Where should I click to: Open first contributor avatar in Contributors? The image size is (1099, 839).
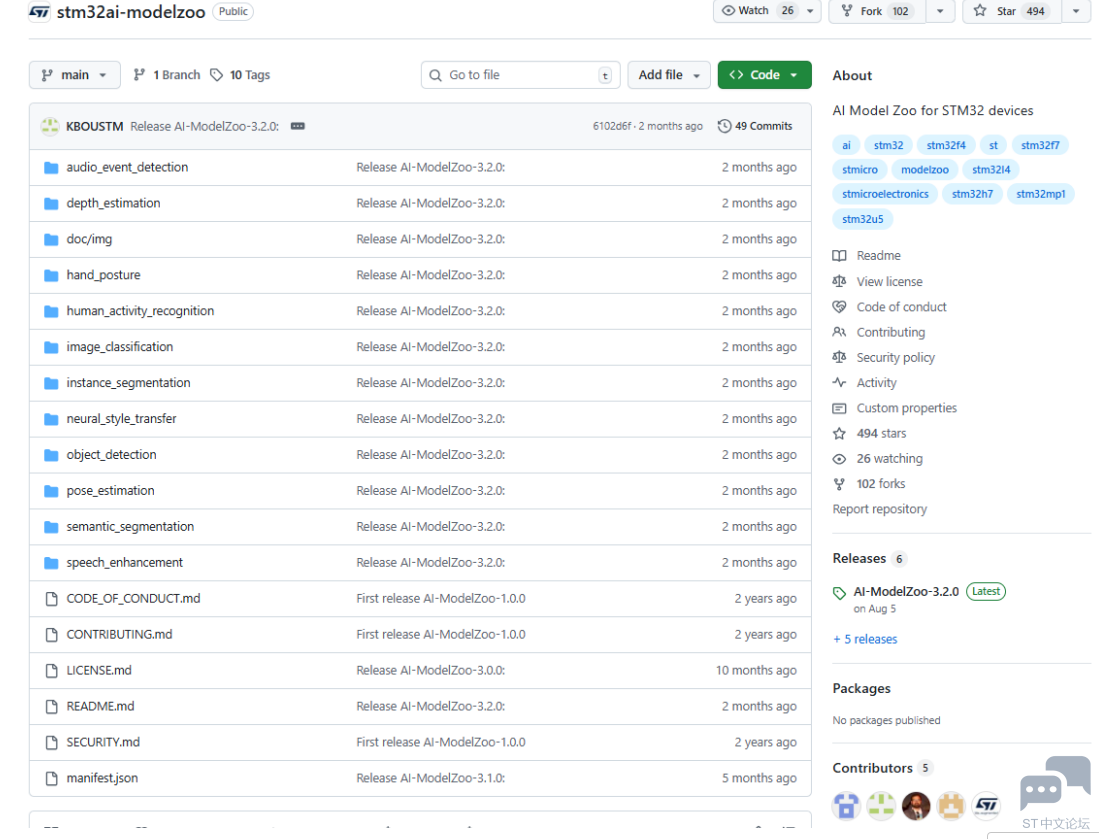846,806
